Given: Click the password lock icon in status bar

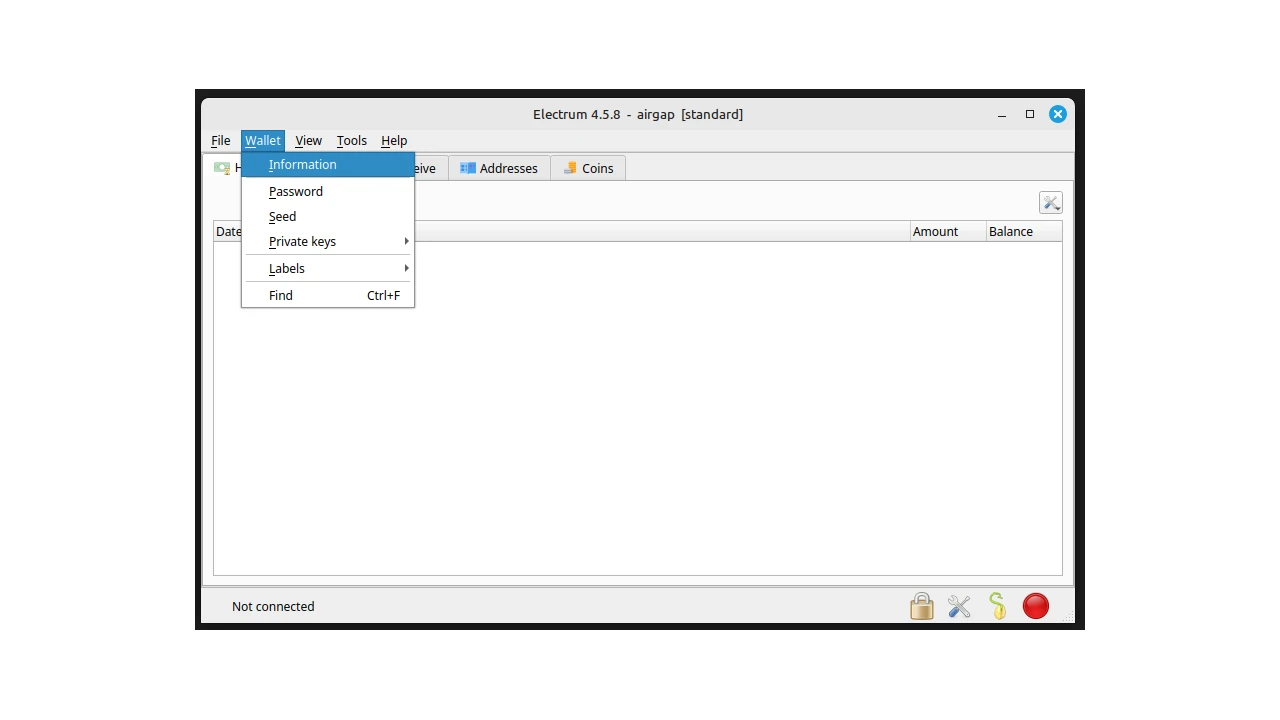Looking at the screenshot, I should [x=921, y=606].
